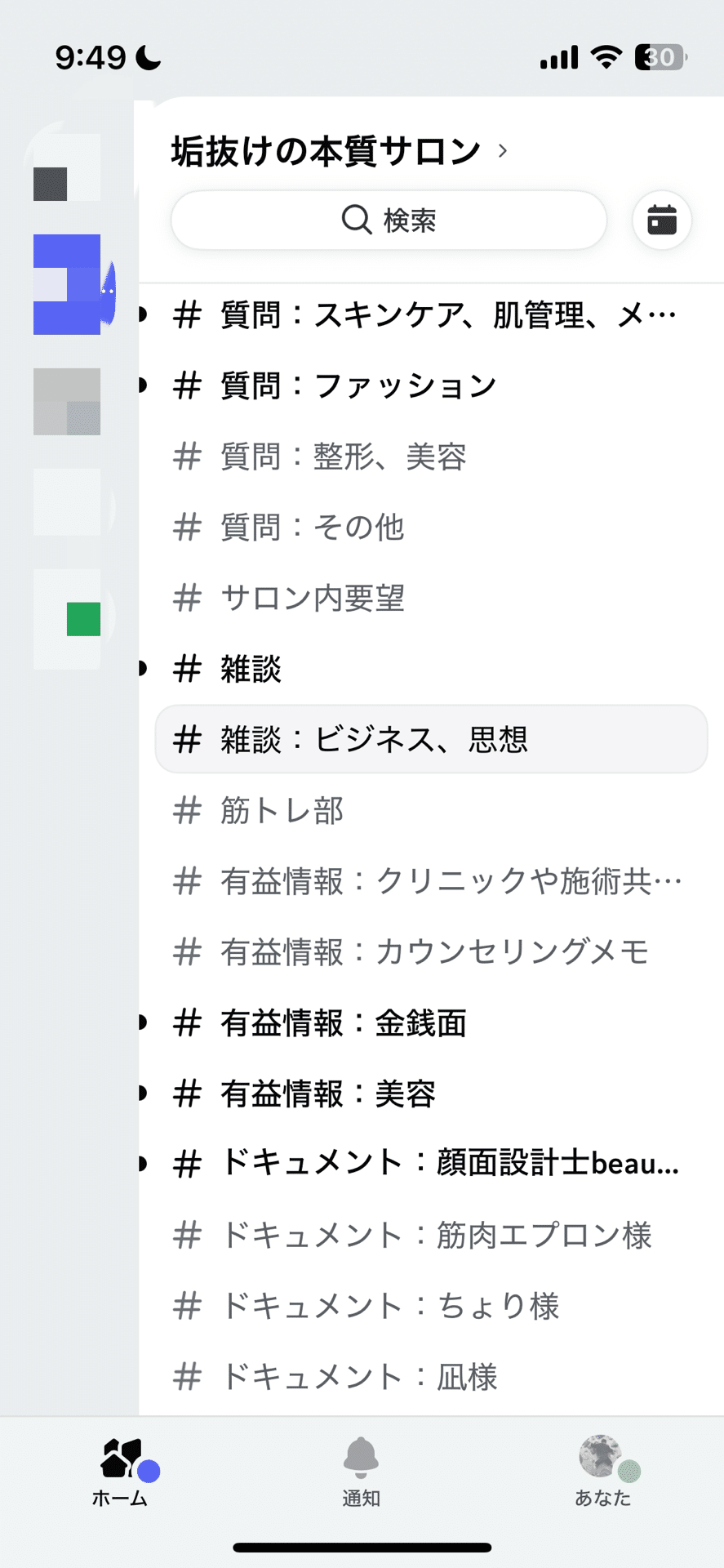Open channel 質問：ファッション
Viewport: 724px width, 1568px height.
click(x=358, y=385)
